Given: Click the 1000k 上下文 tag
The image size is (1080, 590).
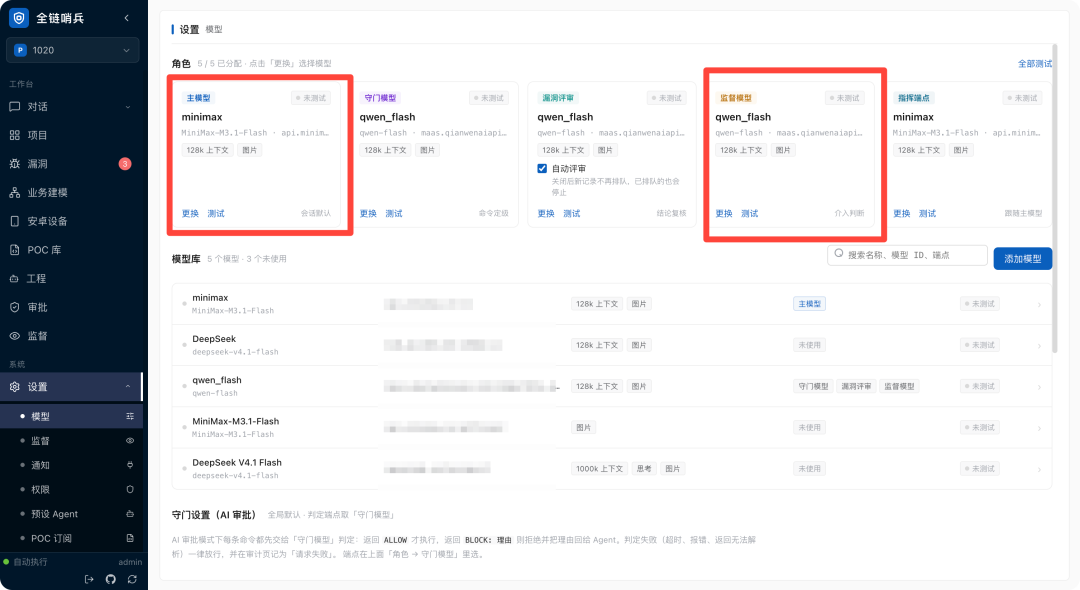Looking at the screenshot, I should (599, 469).
